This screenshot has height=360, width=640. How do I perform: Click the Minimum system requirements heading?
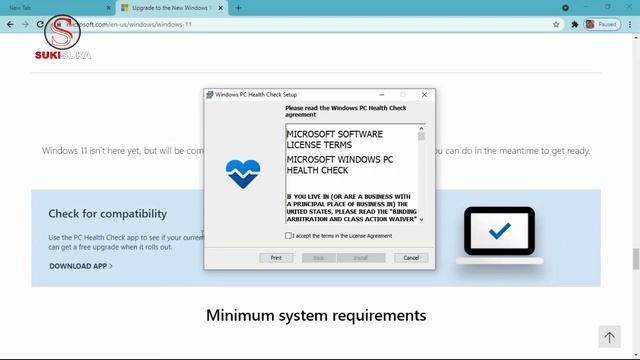[x=316, y=315]
